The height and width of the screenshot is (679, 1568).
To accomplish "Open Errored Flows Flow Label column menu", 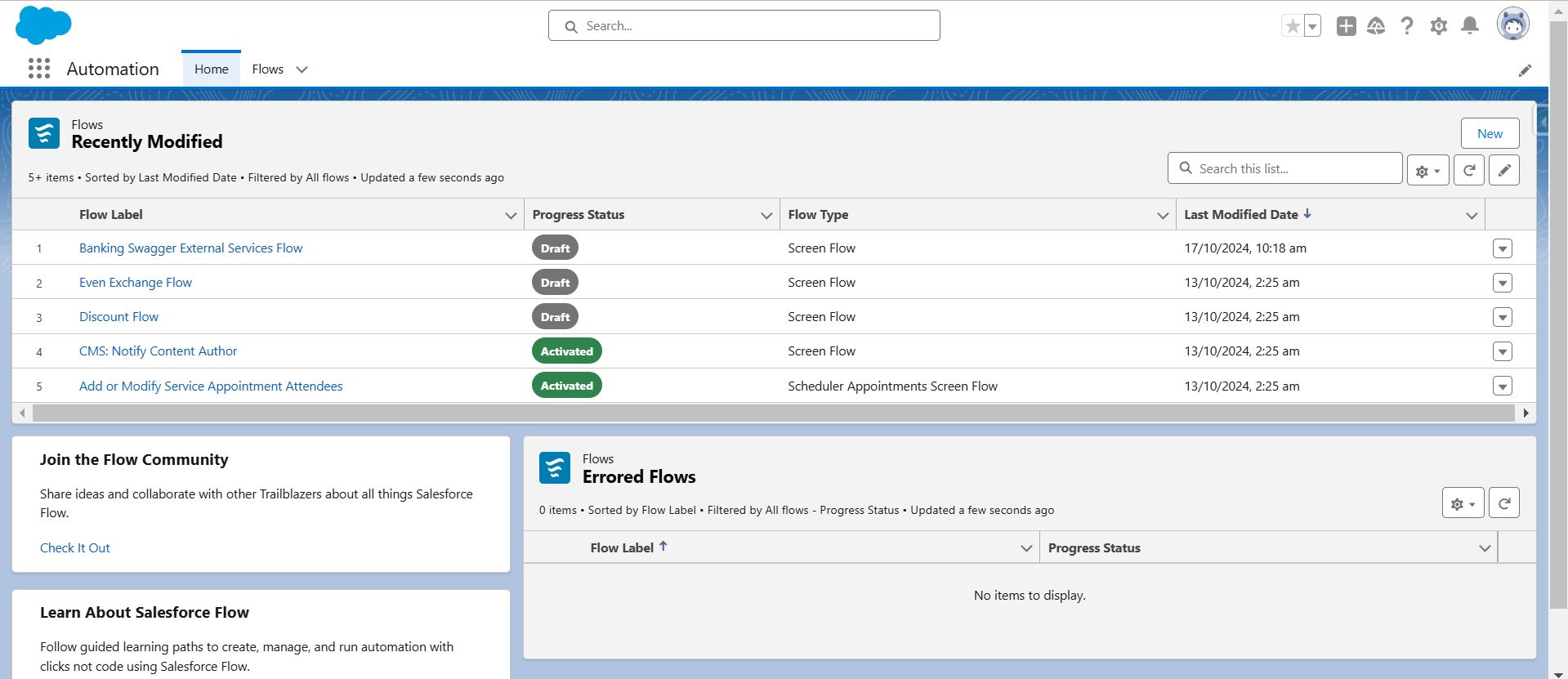I will (1026, 548).
